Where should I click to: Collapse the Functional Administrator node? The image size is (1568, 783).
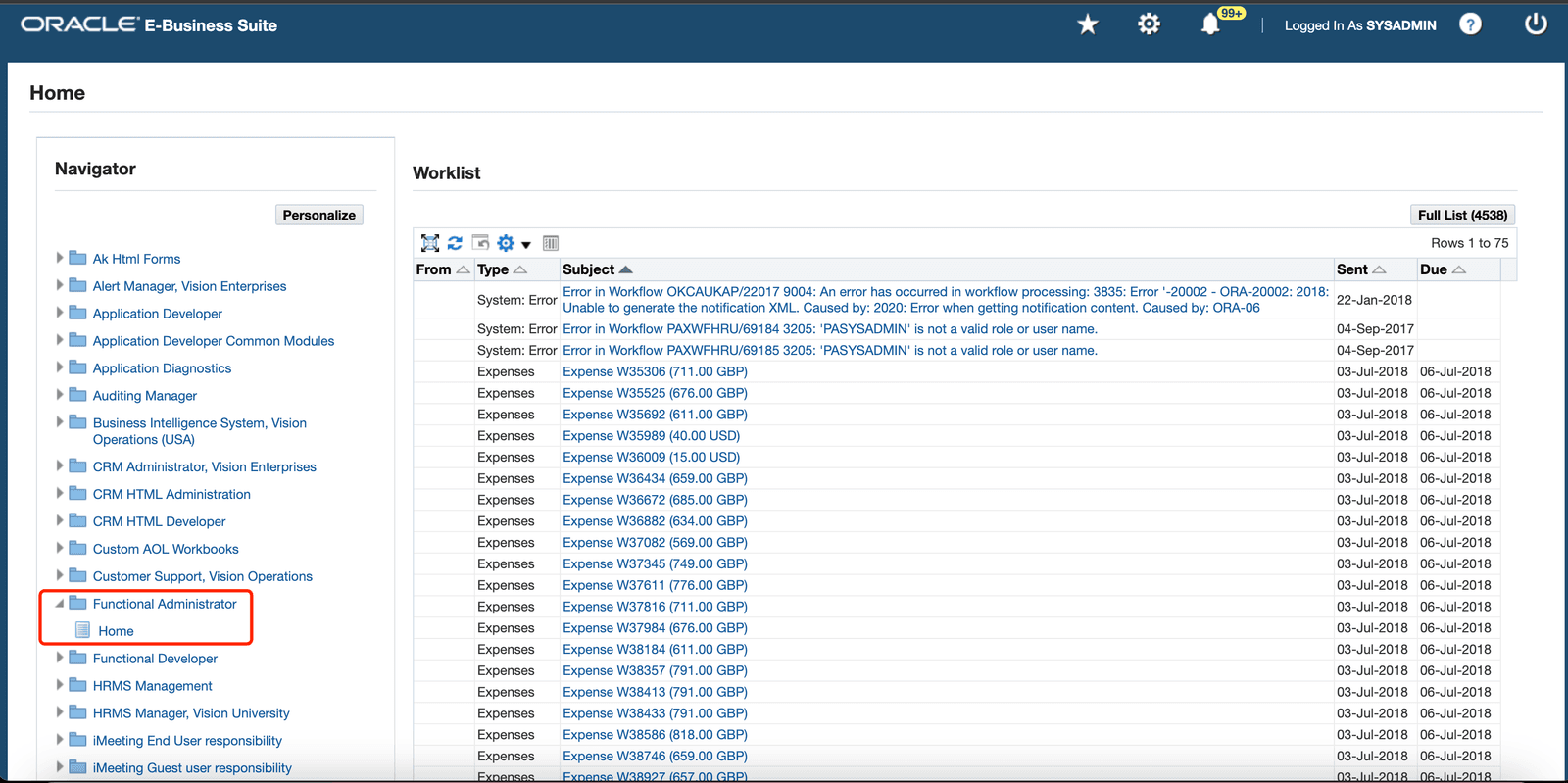click(x=60, y=604)
